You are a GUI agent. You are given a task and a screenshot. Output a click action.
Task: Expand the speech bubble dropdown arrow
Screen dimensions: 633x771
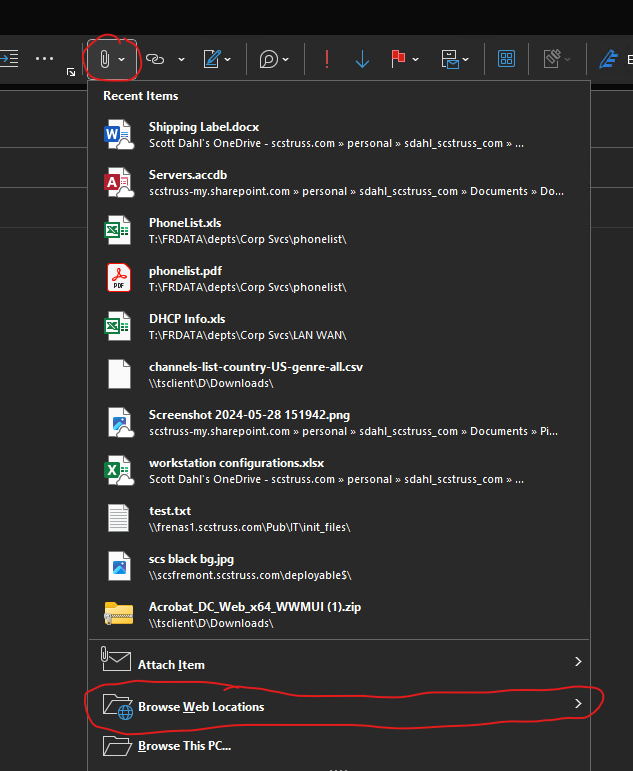(286, 59)
